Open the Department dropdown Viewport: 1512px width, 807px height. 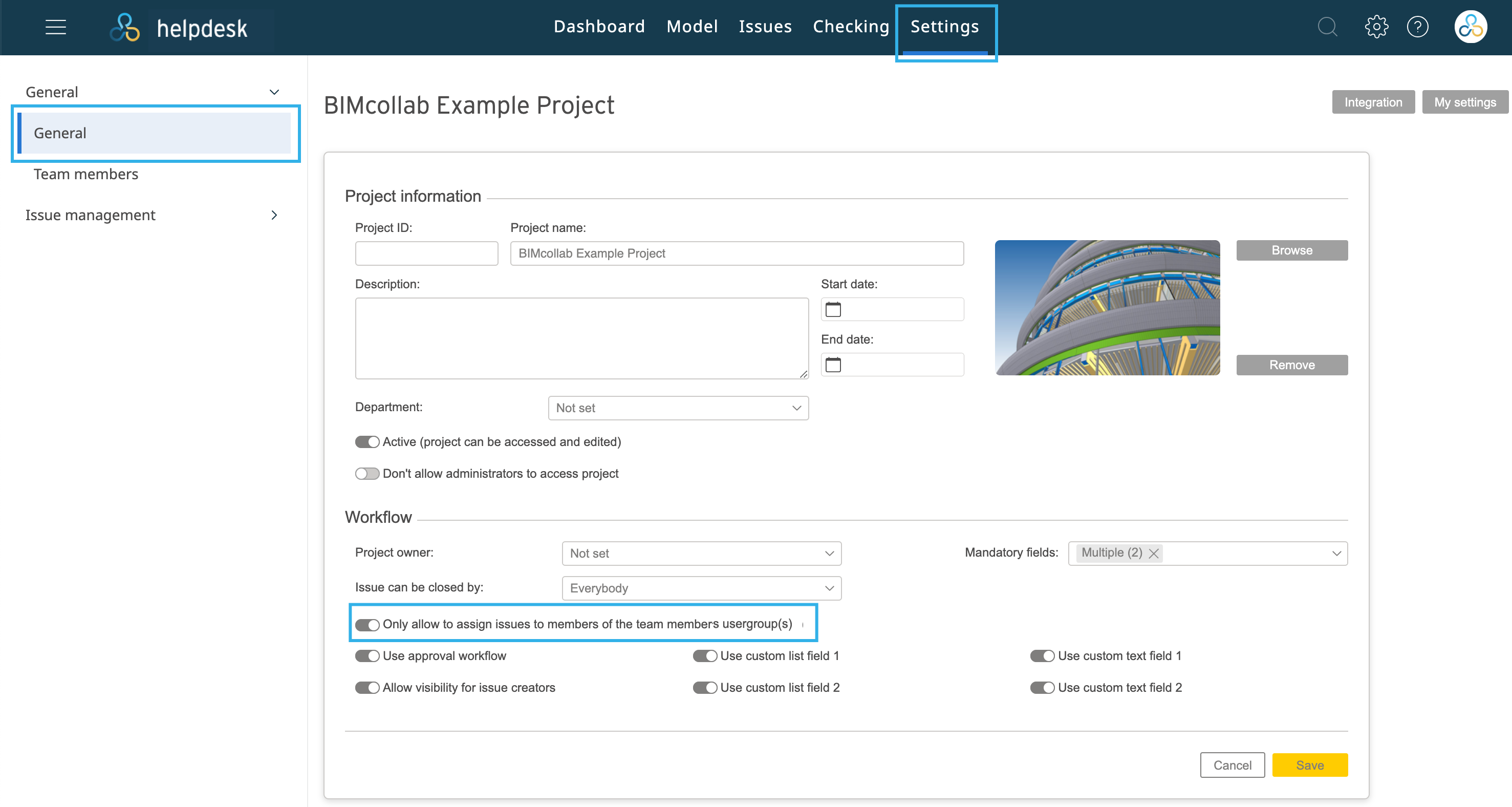point(678,408)
